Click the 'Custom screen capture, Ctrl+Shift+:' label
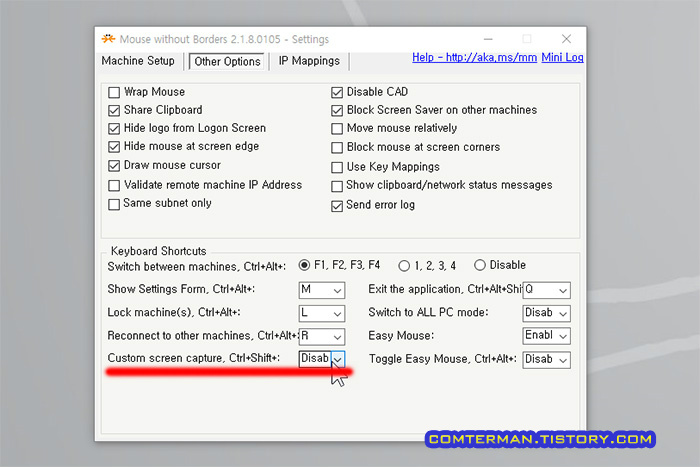 point(194,358)
